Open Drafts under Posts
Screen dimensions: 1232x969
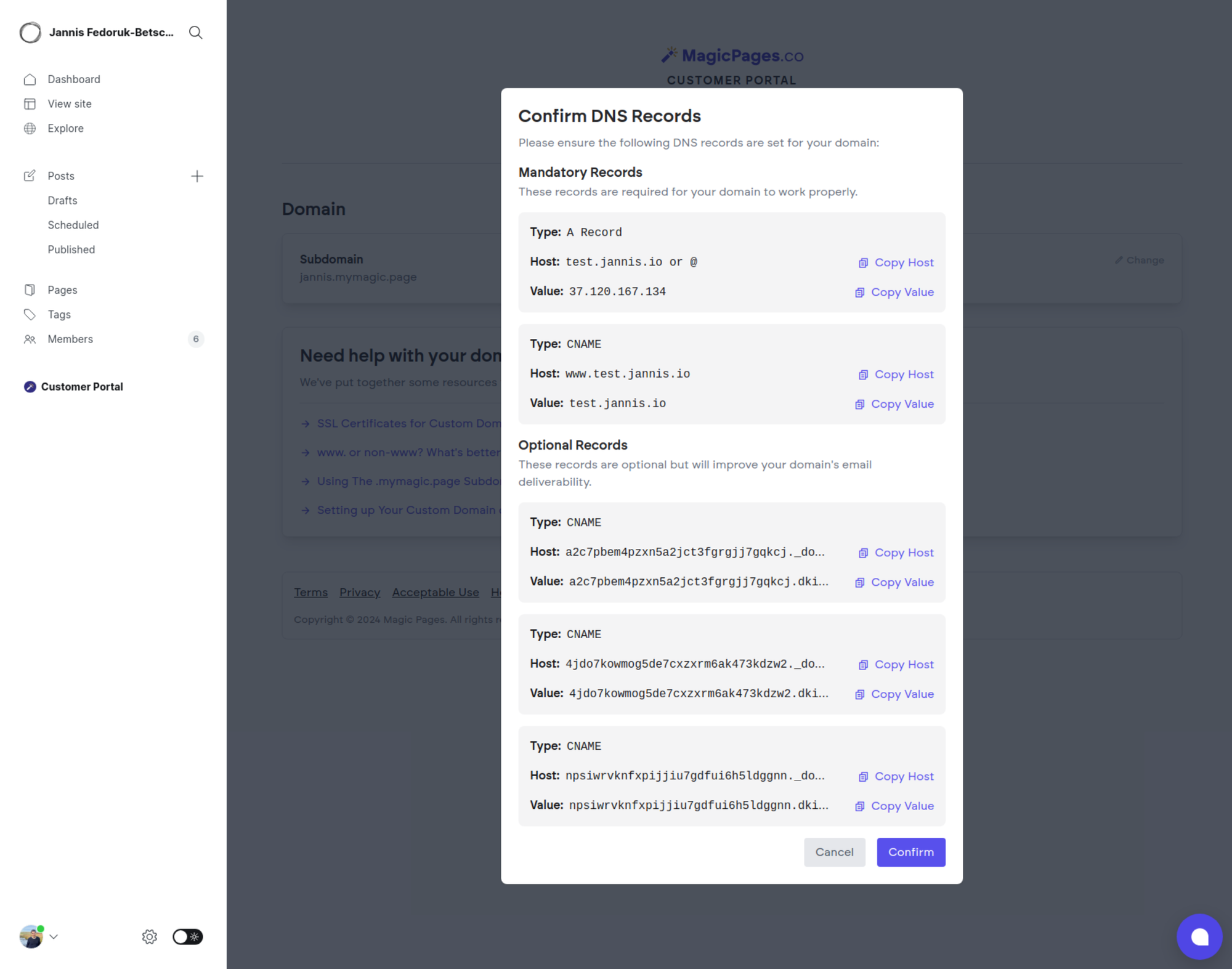pos(62,200)
